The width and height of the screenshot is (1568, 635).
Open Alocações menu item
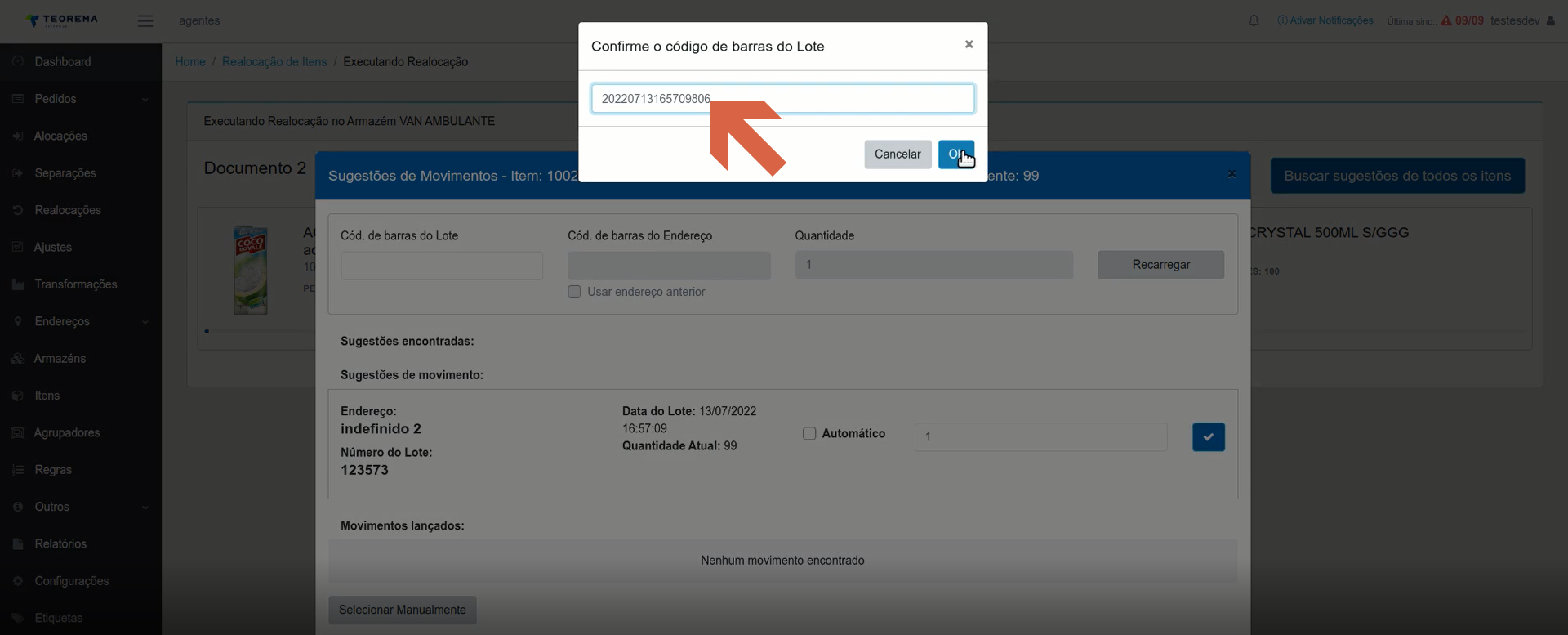click(x=60, y=136)
